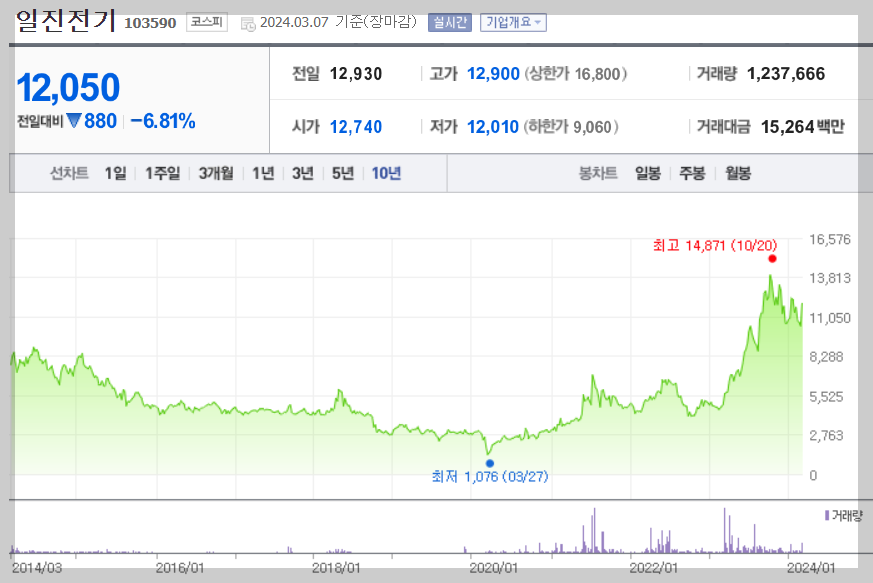Click the 최고 14,871 (10/20) label
This screenshot has height=583, width=873.
coord(715,245)
